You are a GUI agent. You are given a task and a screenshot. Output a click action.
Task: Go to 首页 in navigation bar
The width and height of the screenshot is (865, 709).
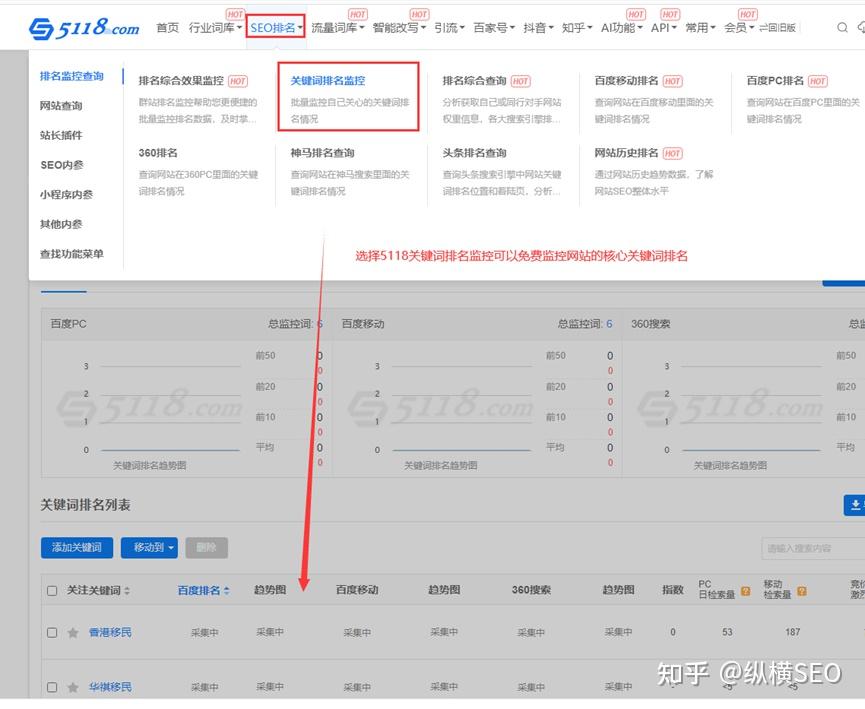167,28
